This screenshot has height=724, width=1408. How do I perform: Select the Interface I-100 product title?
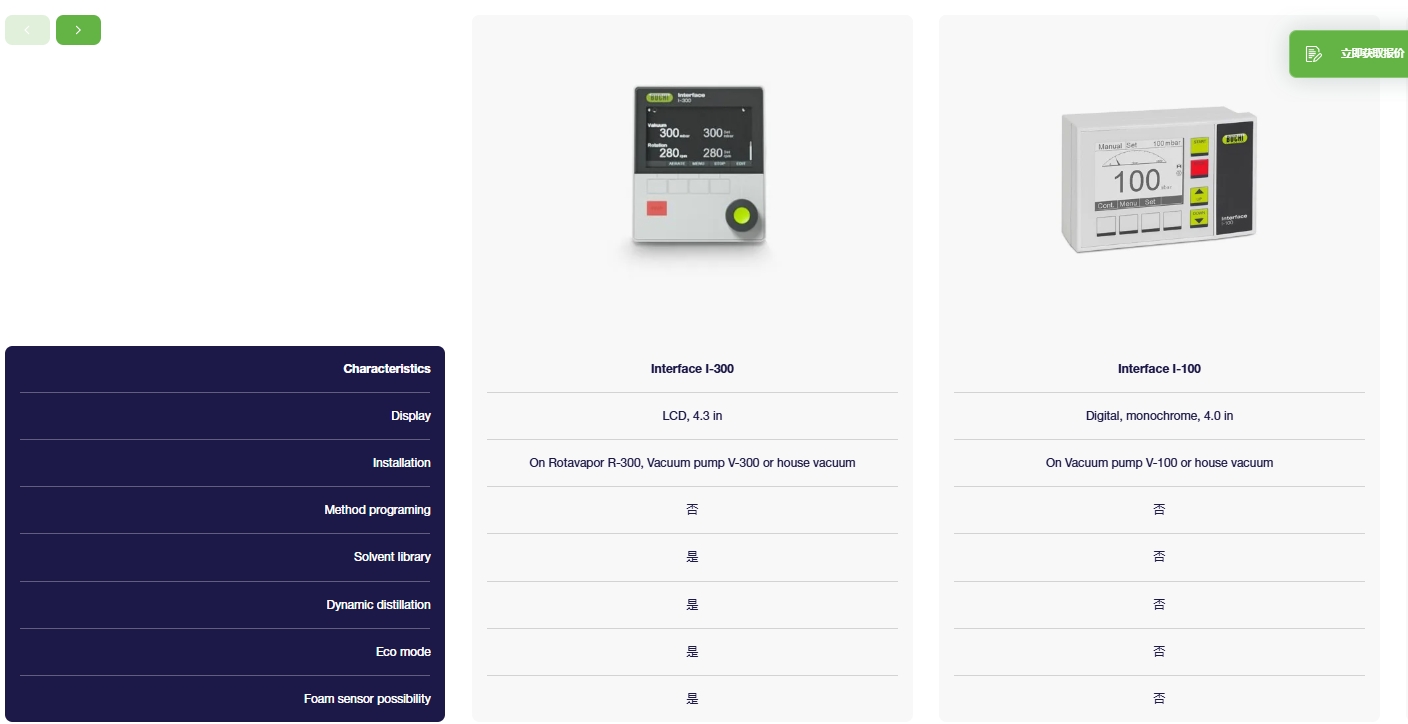coord(1159,369)
